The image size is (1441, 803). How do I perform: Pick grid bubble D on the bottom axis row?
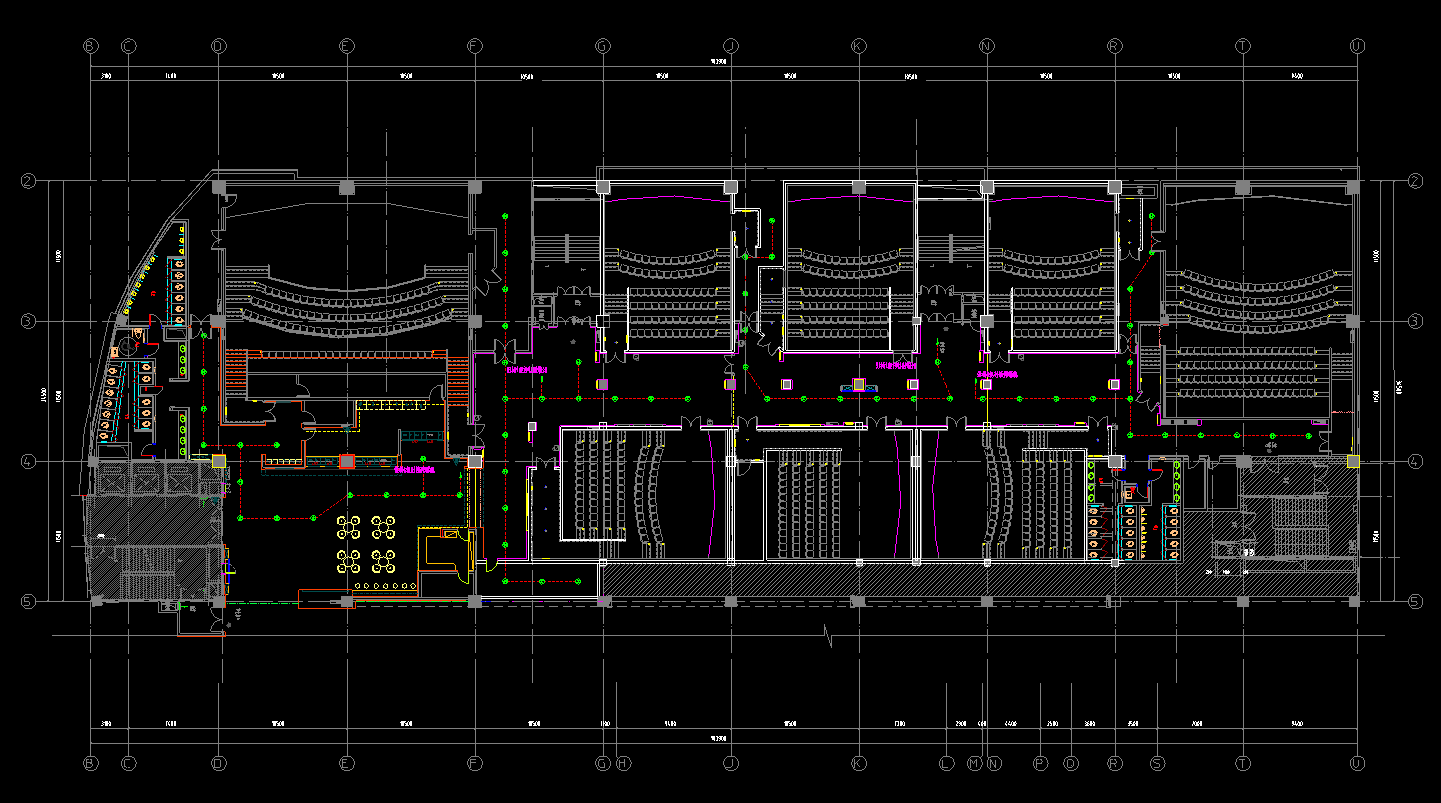click(219, 764)
